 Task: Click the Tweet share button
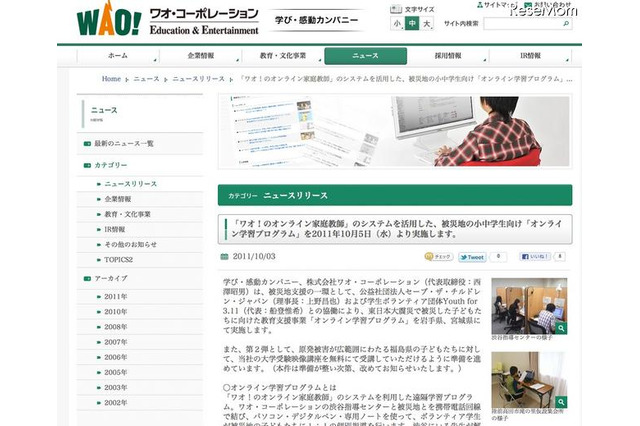472,257
